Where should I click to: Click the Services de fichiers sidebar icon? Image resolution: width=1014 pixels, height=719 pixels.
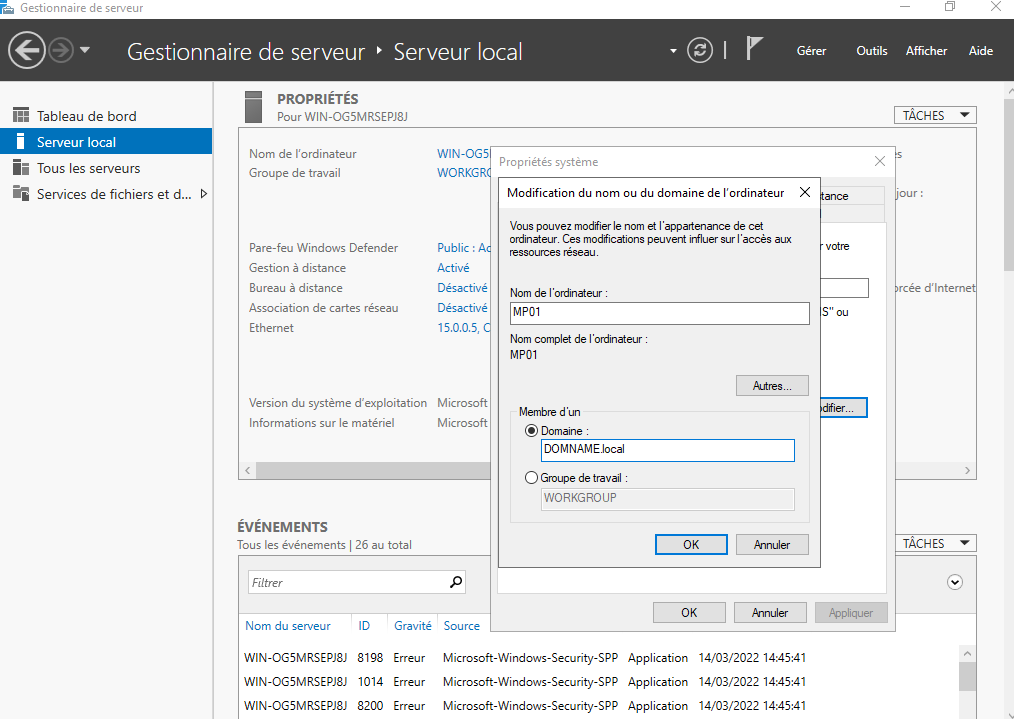point(21,194)
